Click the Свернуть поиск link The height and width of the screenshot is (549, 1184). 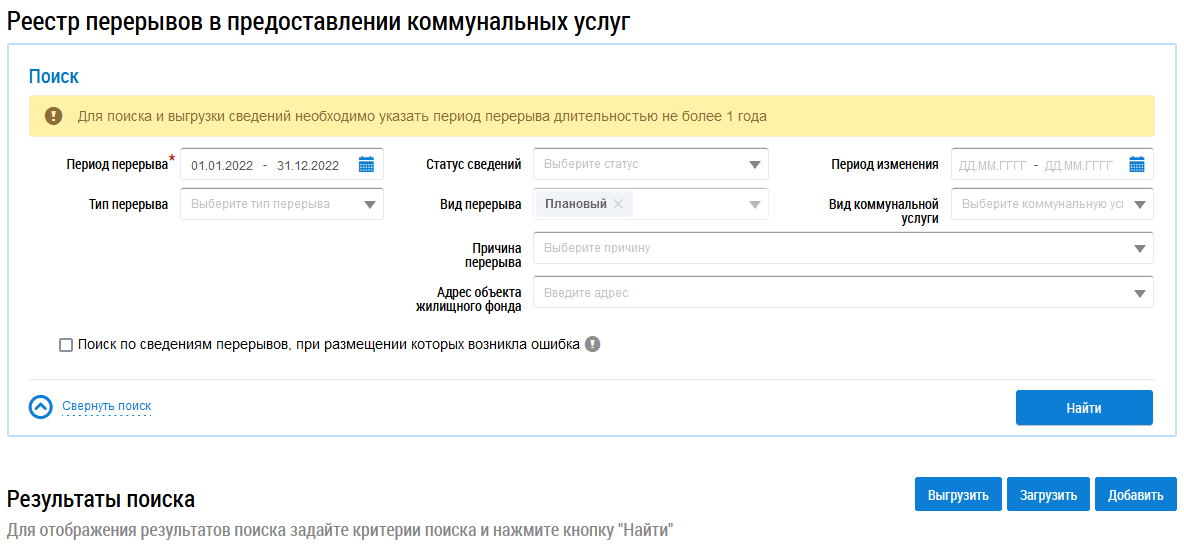[107, 407]
